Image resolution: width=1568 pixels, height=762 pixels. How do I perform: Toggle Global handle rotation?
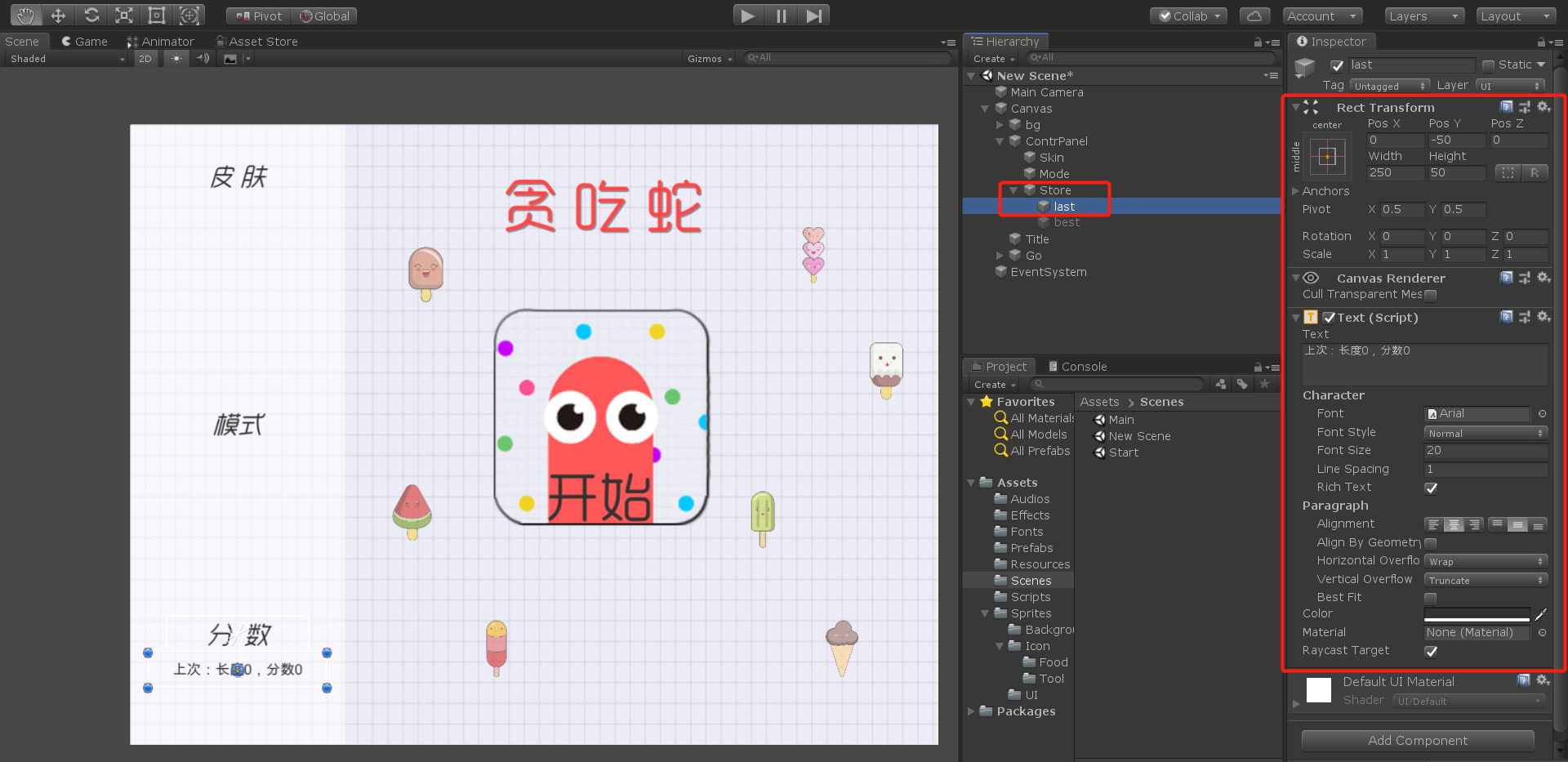(x=325, y=16)
